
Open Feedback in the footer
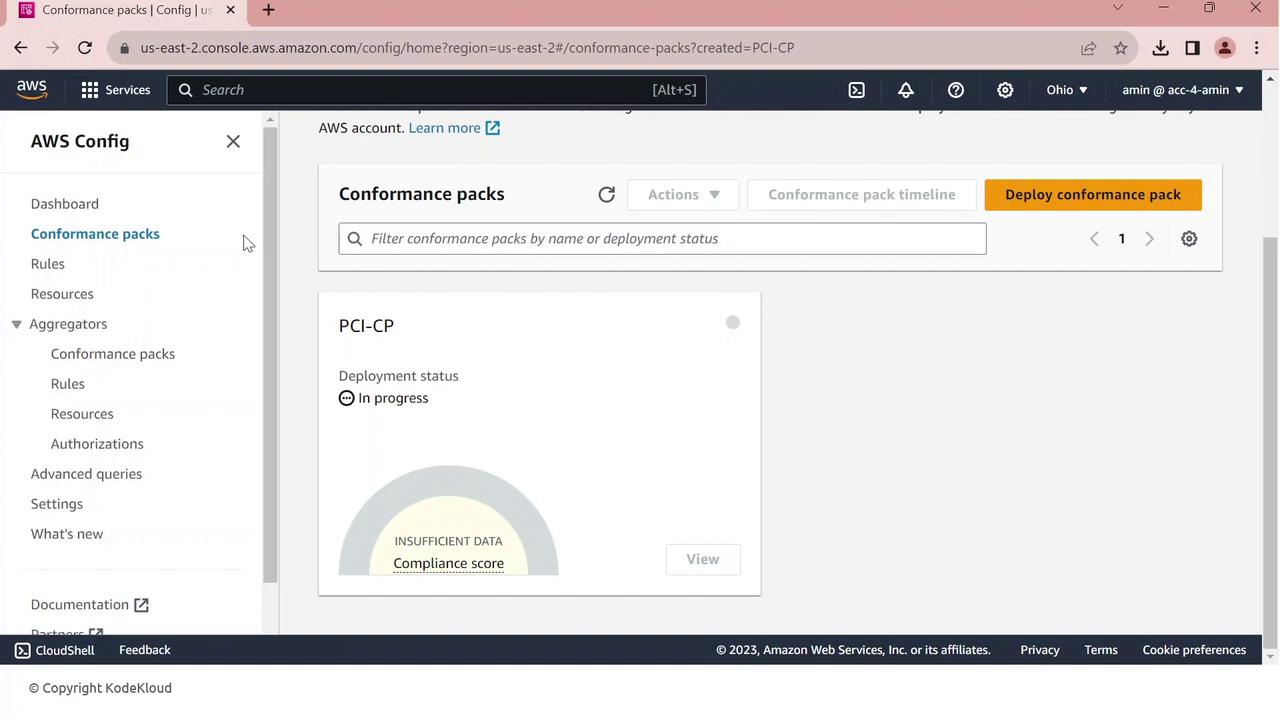point(145,650)
